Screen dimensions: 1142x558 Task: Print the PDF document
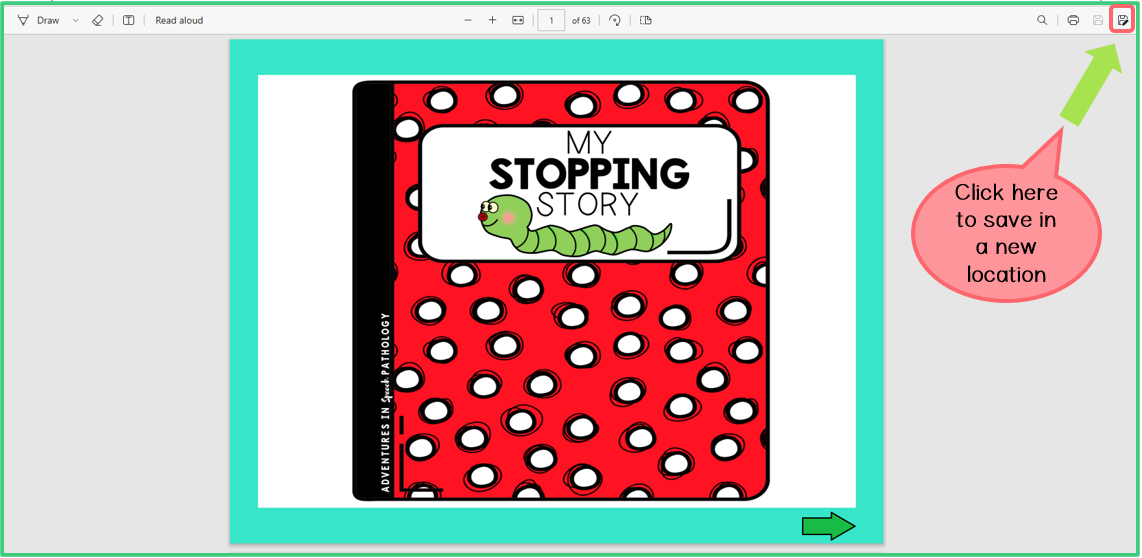click(1073, 20)
